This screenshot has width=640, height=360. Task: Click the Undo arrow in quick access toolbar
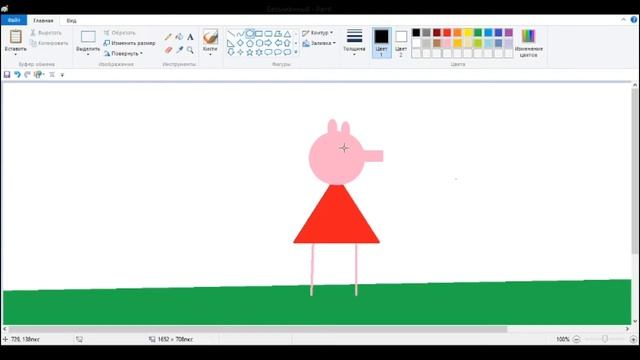(17, 74)
